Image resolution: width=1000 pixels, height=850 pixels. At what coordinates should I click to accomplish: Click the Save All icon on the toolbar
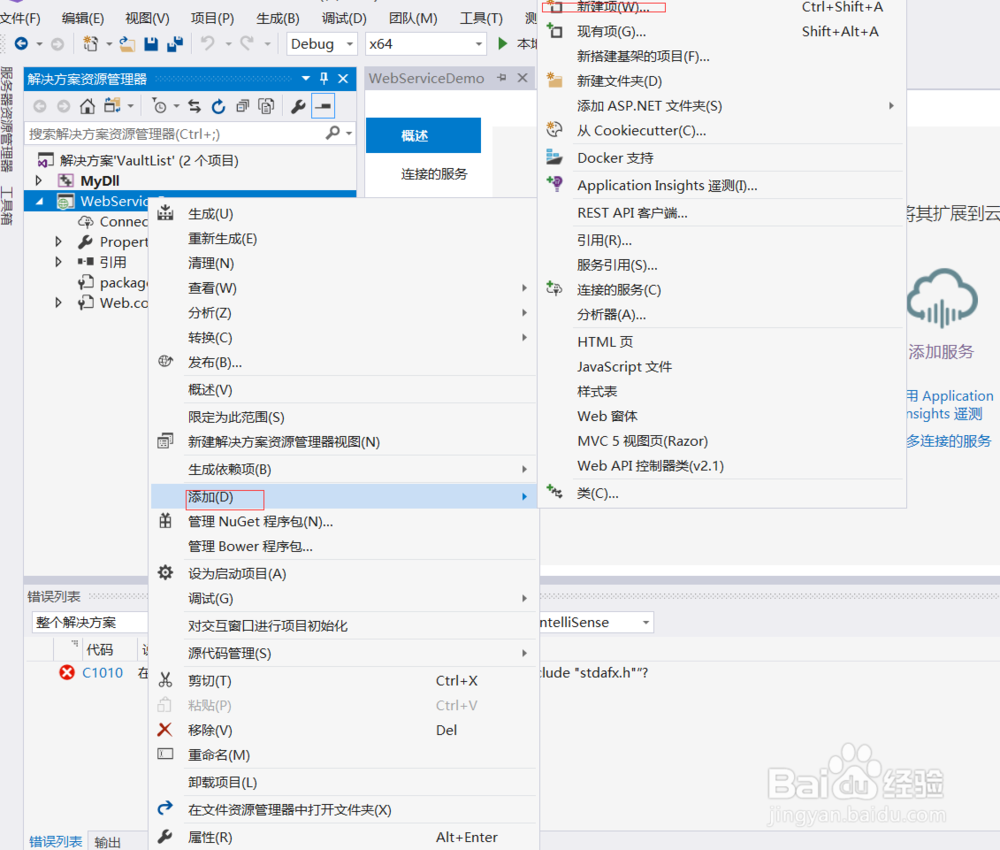(x=175, y=45)
